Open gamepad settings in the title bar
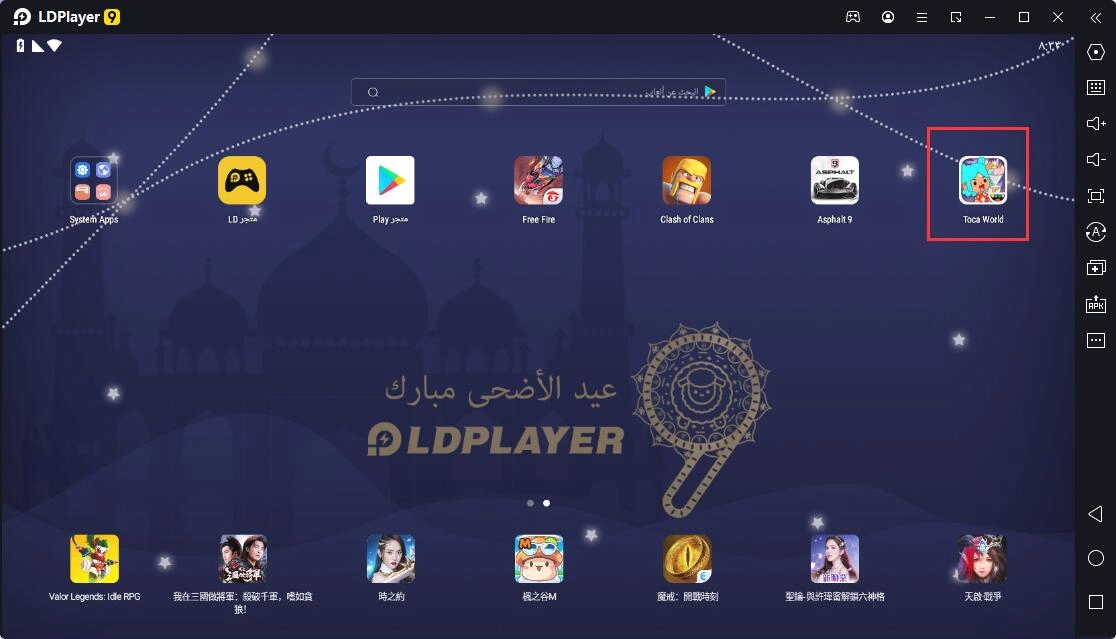Screen dimensions: 1116x639 coord(853,17)
